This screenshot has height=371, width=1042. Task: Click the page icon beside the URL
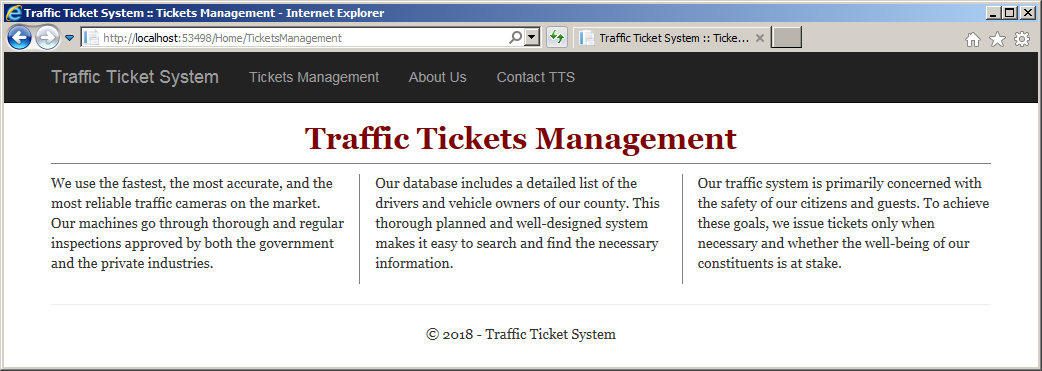(92, 38)
